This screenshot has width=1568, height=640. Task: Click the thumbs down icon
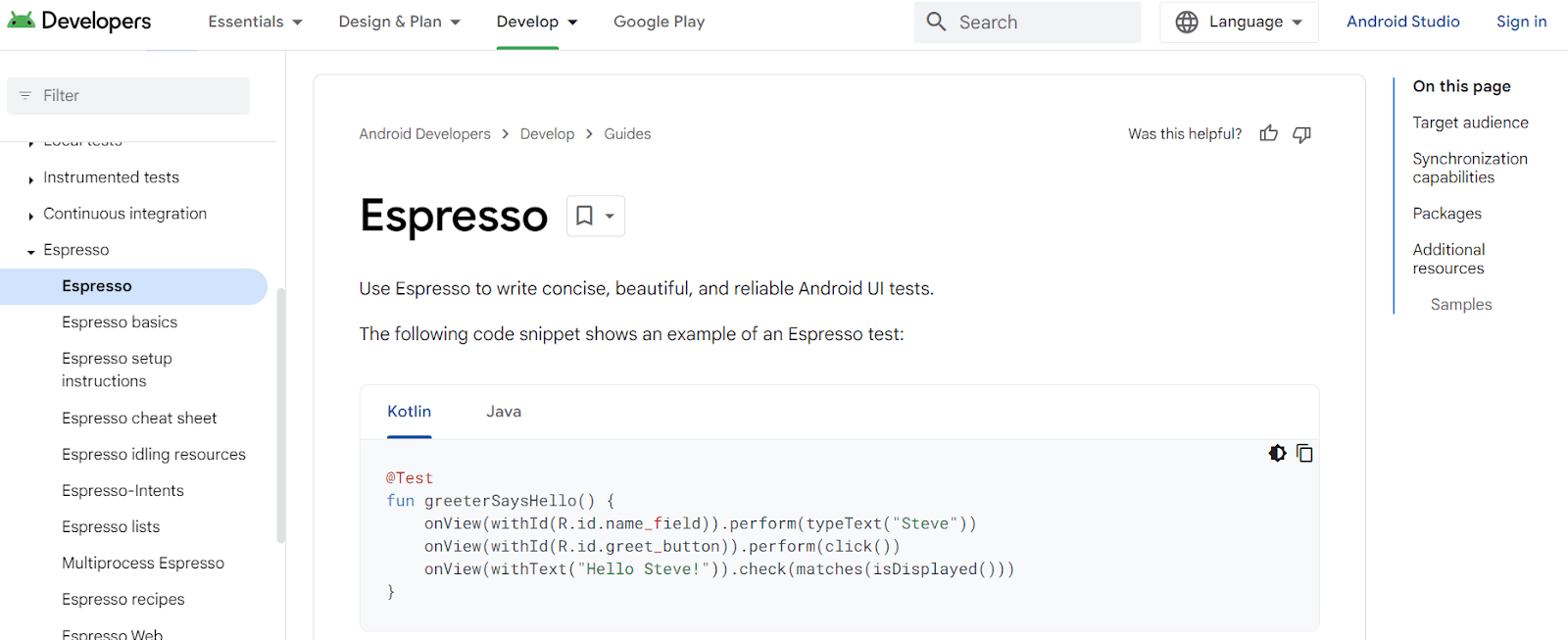[1301, 134]
